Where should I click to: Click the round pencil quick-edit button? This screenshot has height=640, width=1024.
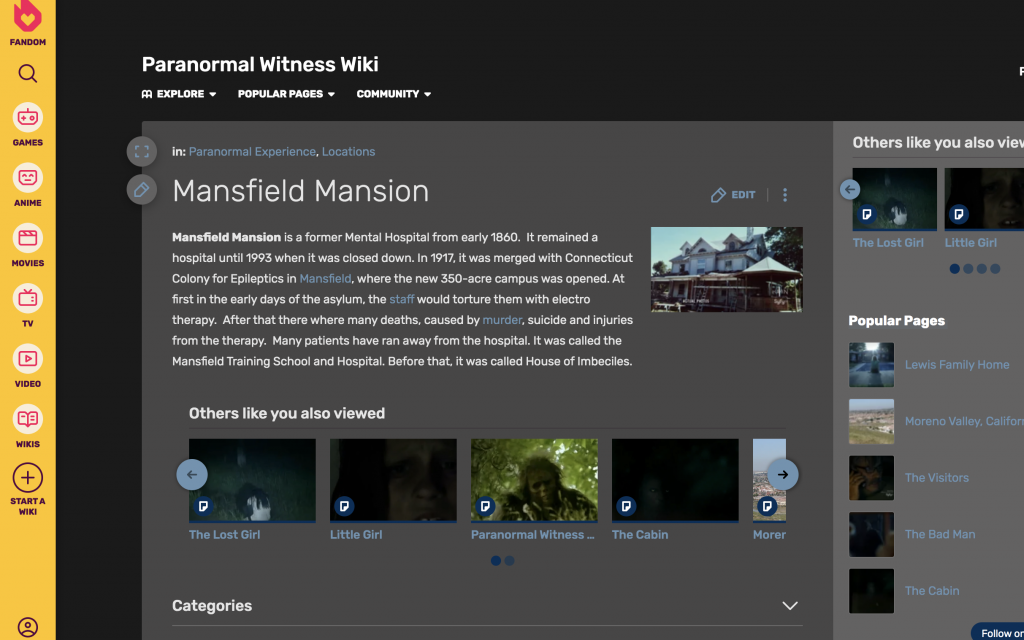click(x=142, y=189)
